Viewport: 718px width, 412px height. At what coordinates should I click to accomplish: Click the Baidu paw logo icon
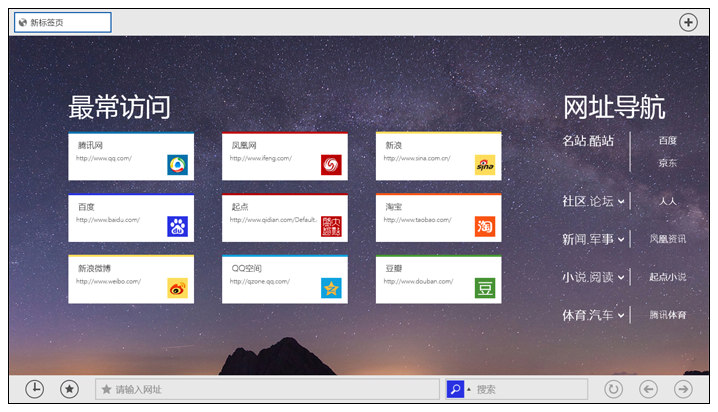click(177, 226)
